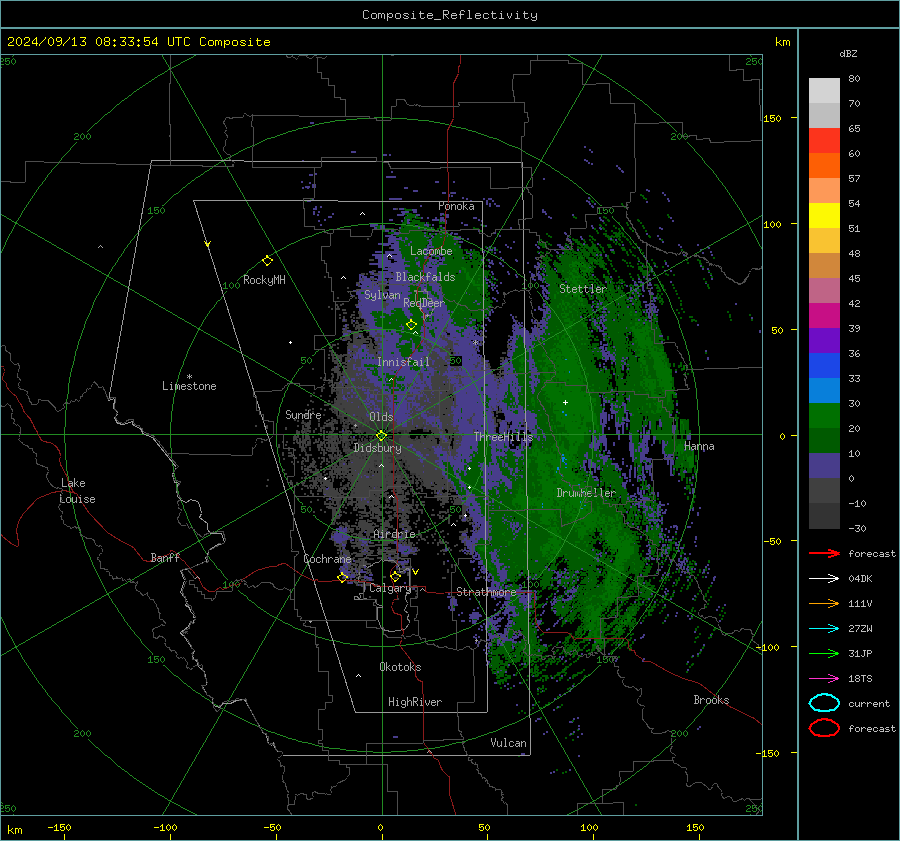
Task: Click the magenta swatch below 42 dBZ
Action: [824, 316]
